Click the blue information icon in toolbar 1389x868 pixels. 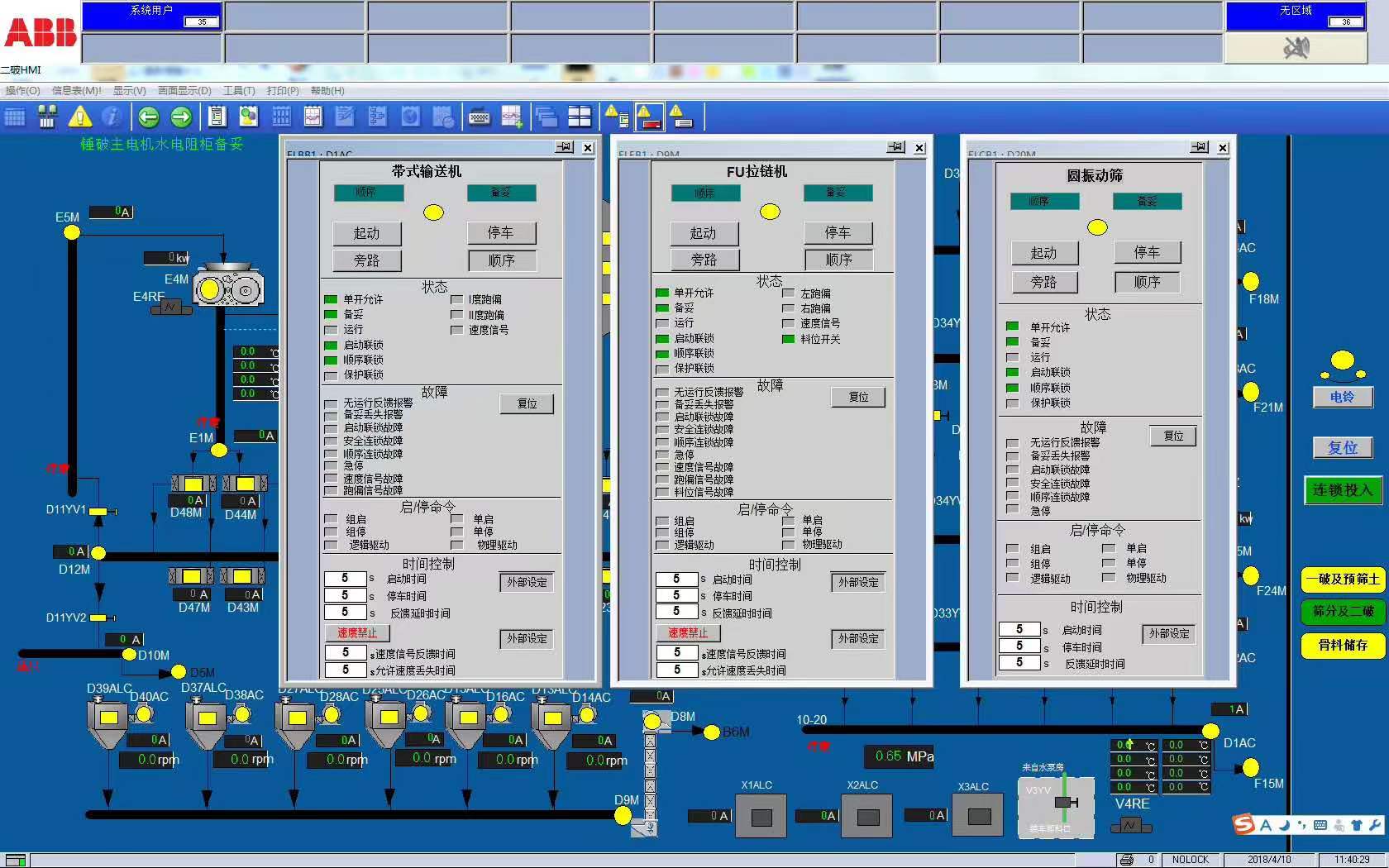(112, 117)
